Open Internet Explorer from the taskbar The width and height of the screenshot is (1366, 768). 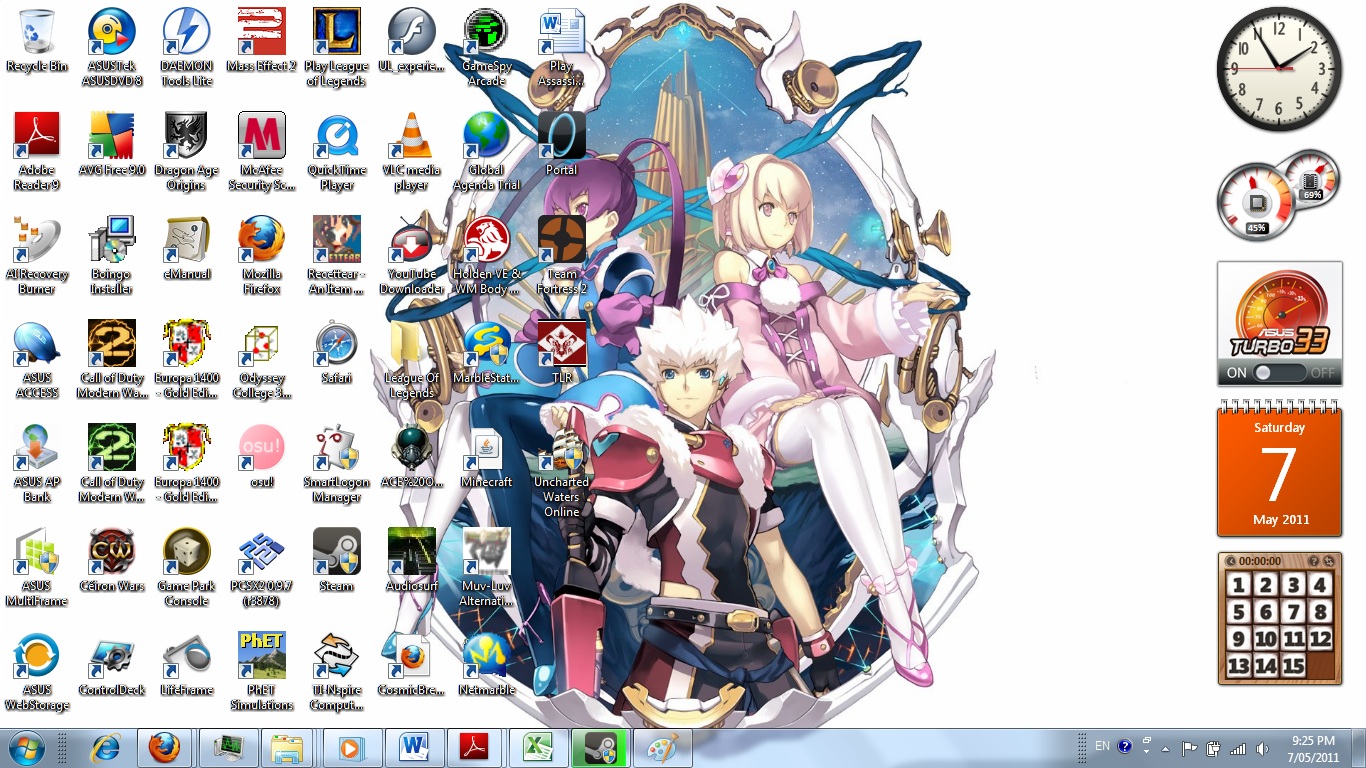point(105,748)
